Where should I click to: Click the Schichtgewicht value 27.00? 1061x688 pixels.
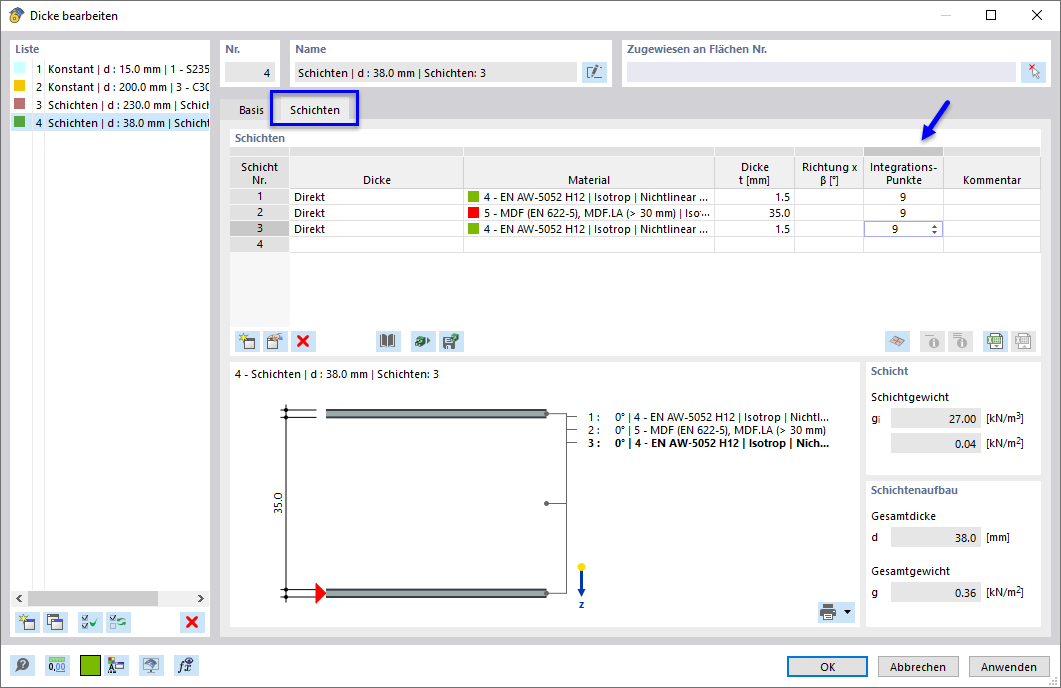[935, 419]
